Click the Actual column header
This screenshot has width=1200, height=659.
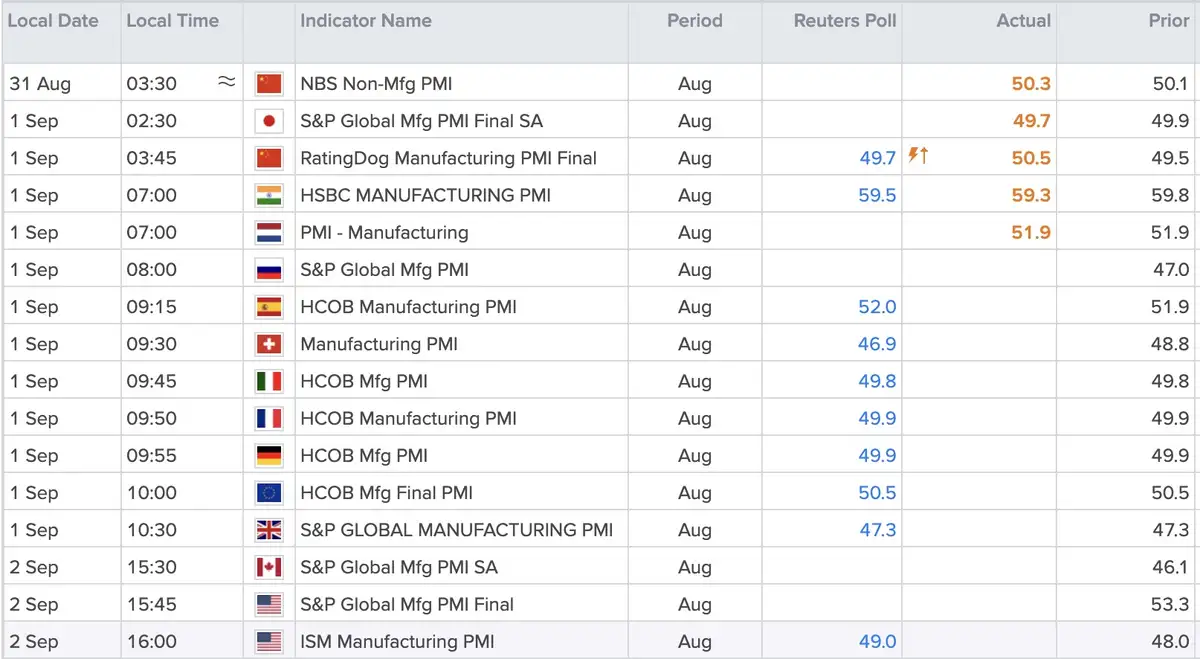tap(1024, 20)
